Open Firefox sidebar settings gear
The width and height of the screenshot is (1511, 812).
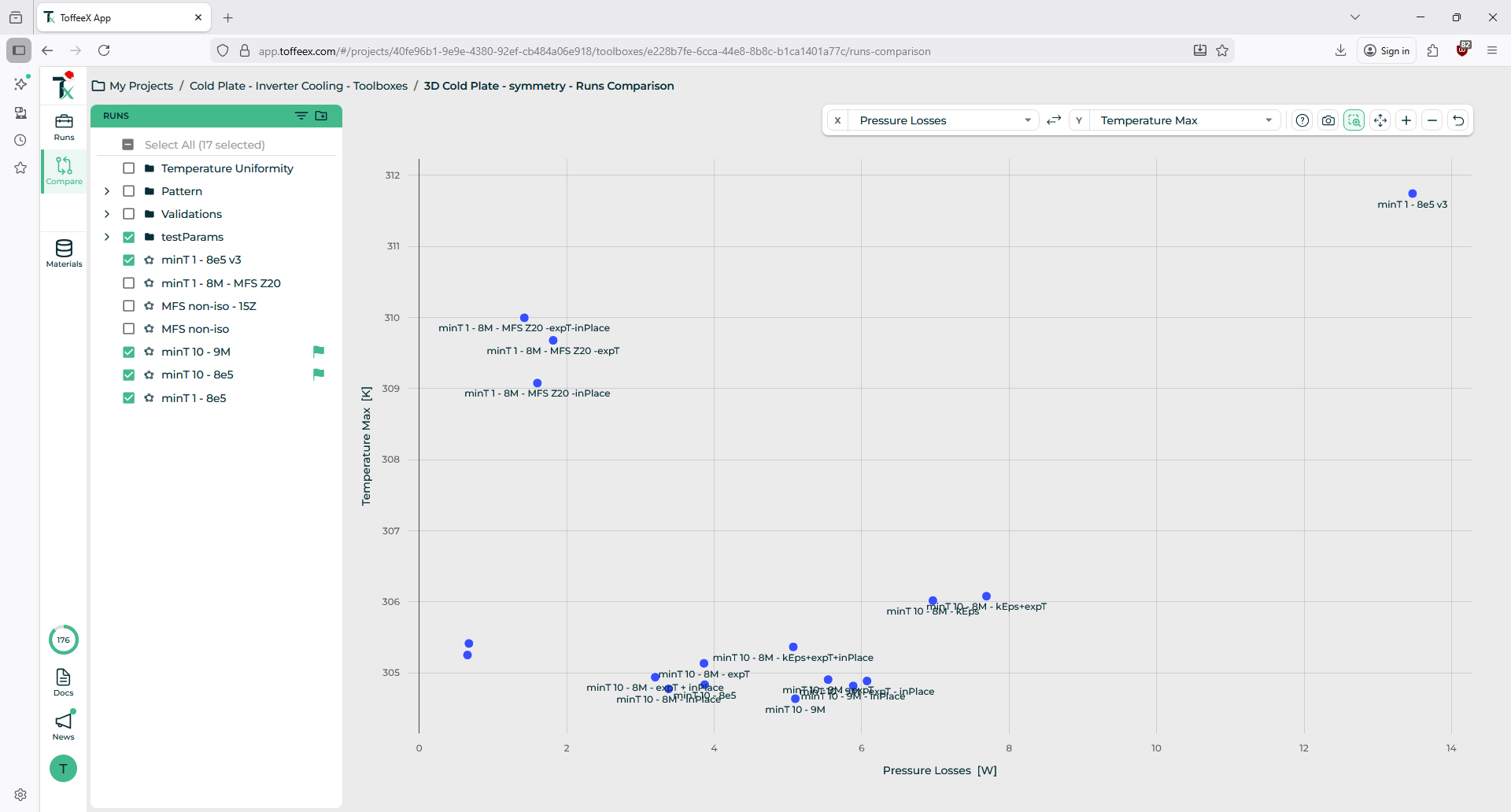(x=20, y=795)
